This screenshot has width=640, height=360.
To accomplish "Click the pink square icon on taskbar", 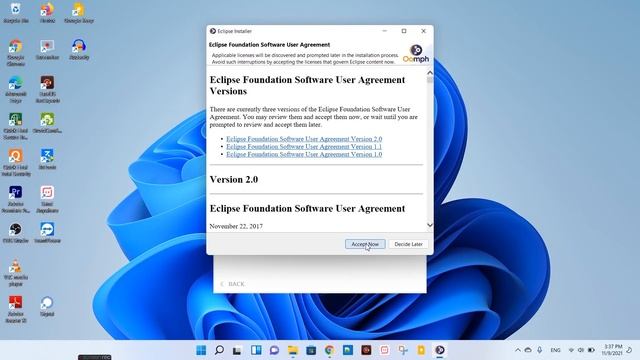I will pyautogui.click(x=384, y=350).
